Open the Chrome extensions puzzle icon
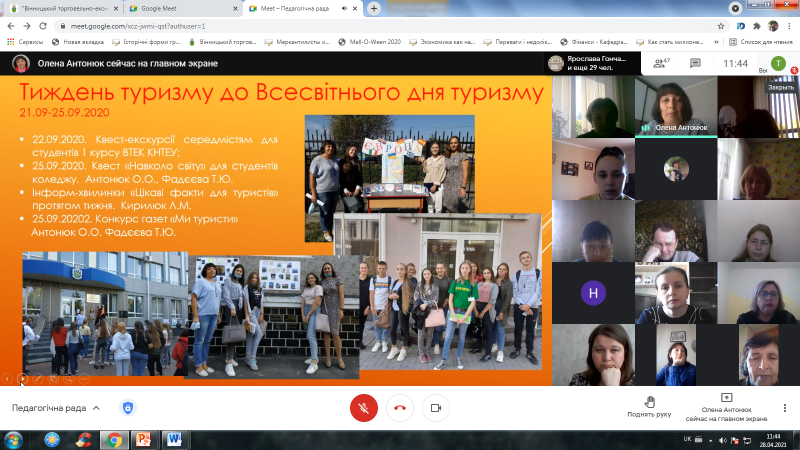 pyautogui.click(x=757, y=26)
